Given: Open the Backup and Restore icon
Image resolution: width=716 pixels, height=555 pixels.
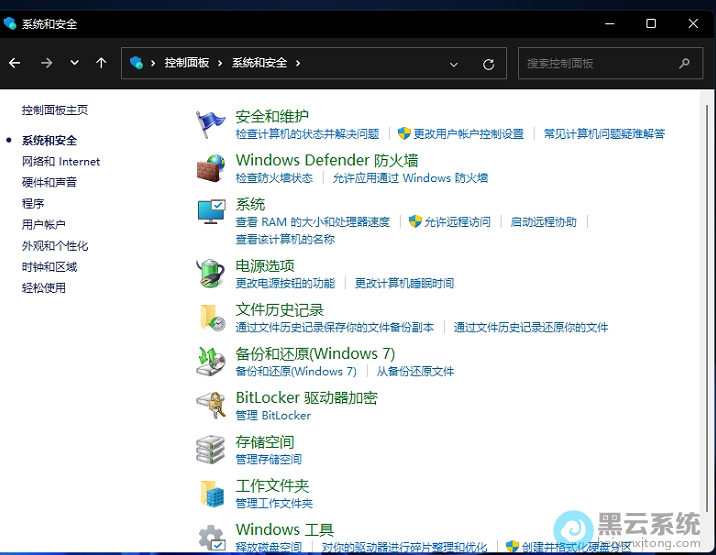Looking at the screenshot, I should (x=211, y=361).
